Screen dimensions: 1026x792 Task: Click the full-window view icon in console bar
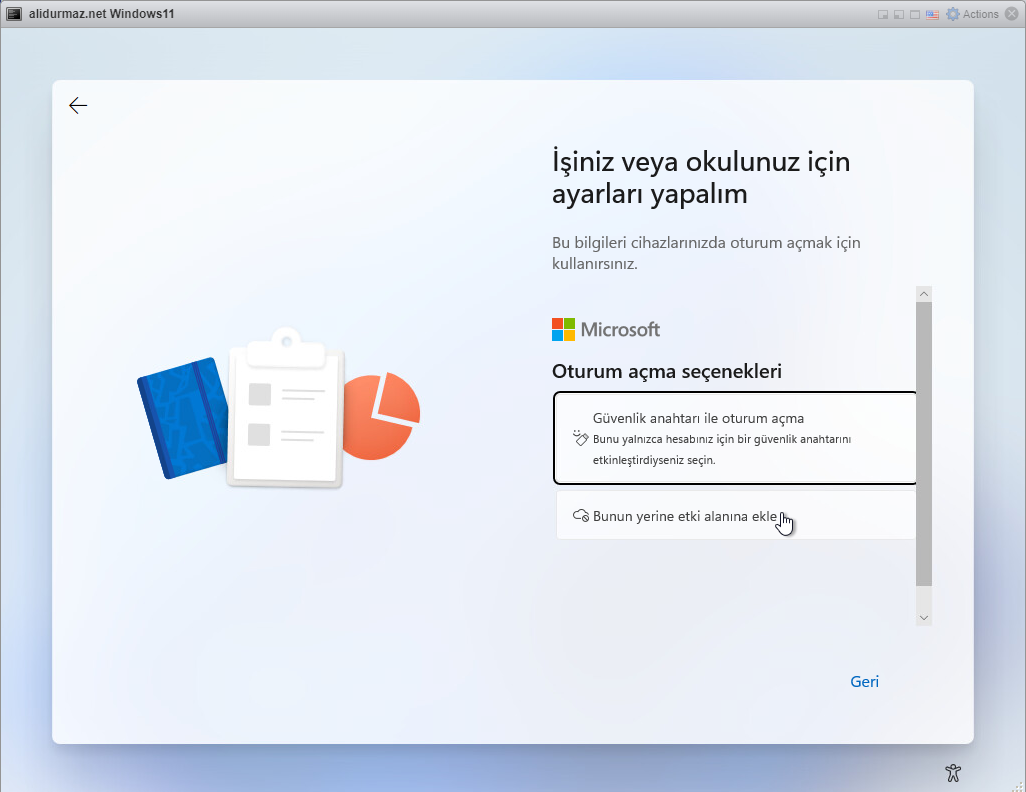pos(915,14)
